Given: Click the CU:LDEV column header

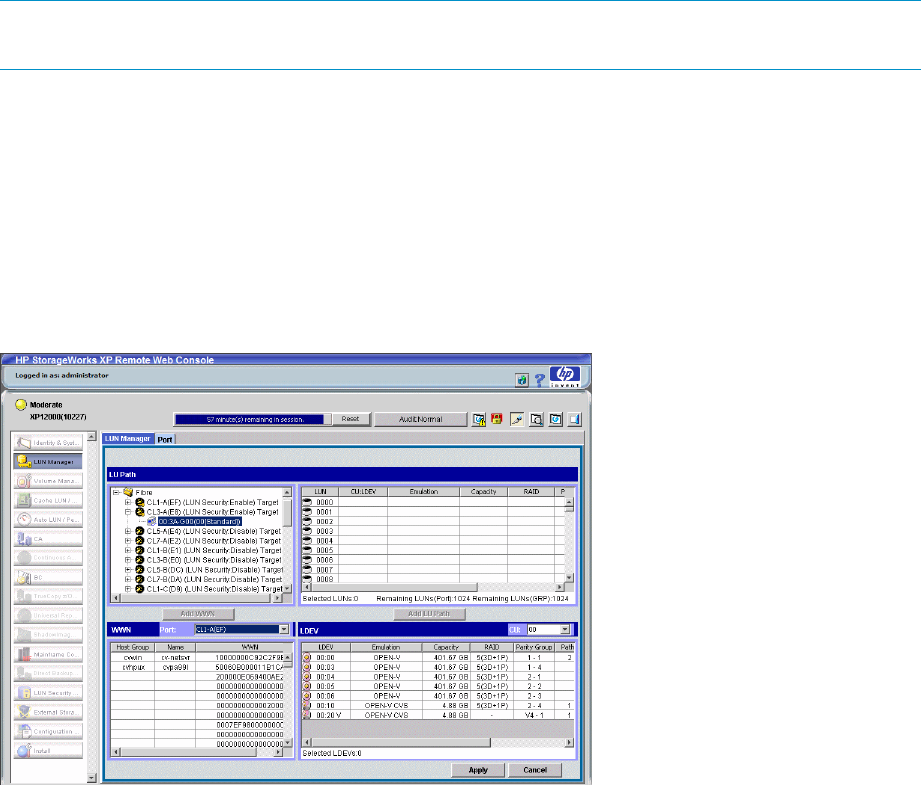Looking at the screenshot, I should (x=363, y=492).
